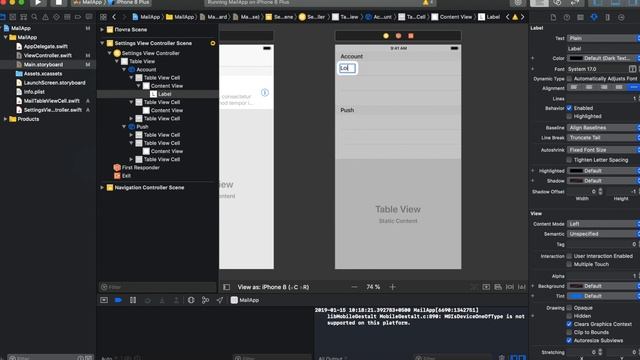640x360 pixels.
Task: Hide the debug area
Action: pos(104,300)
